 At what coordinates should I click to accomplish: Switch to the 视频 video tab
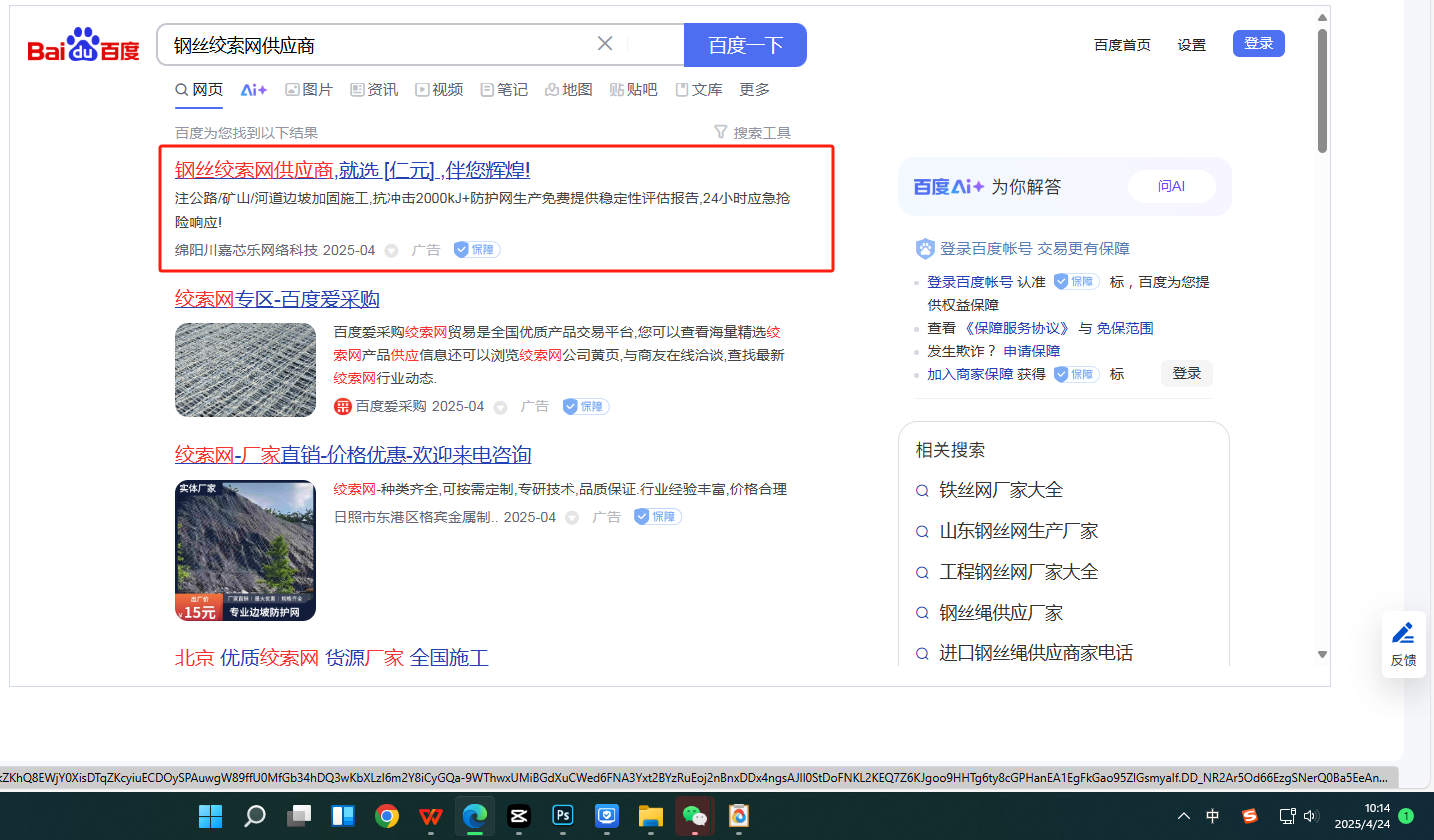pos(439,90)
